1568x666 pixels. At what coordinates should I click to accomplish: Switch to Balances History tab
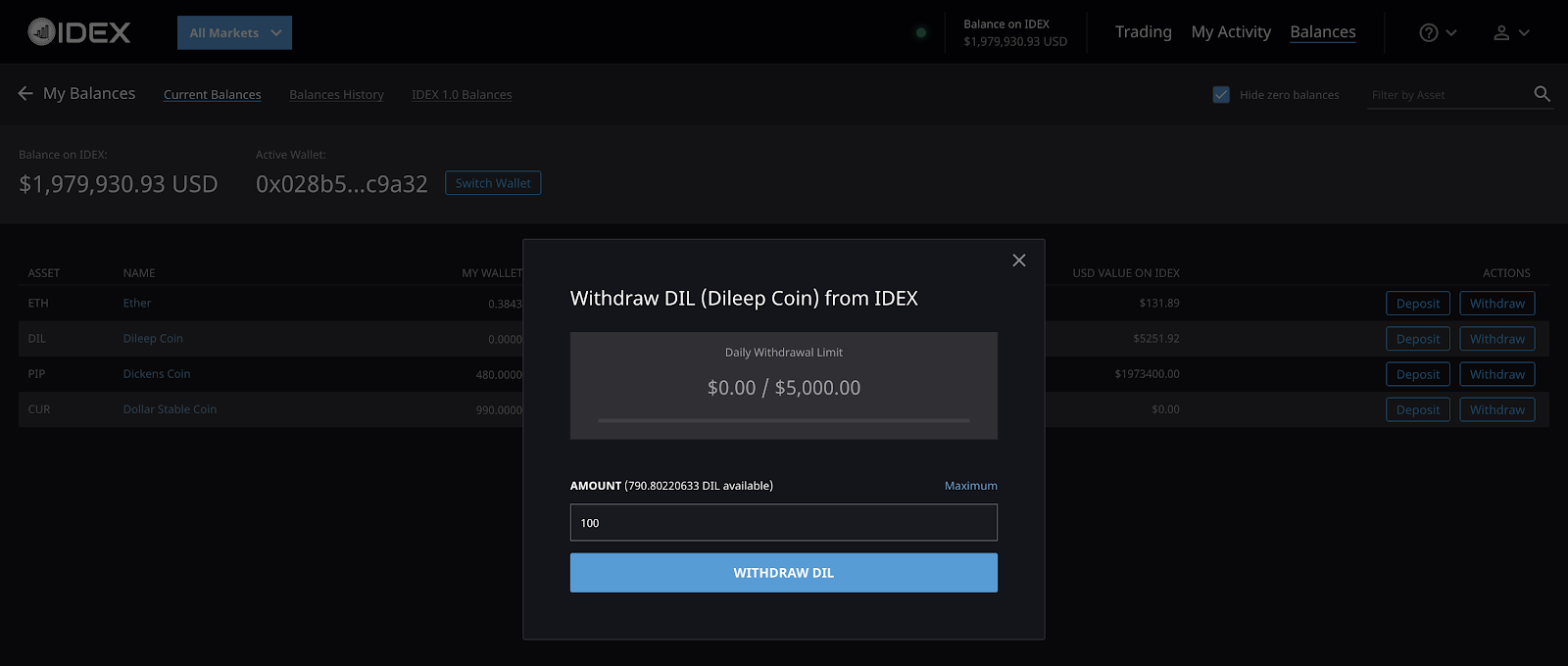tap(336, 94)
